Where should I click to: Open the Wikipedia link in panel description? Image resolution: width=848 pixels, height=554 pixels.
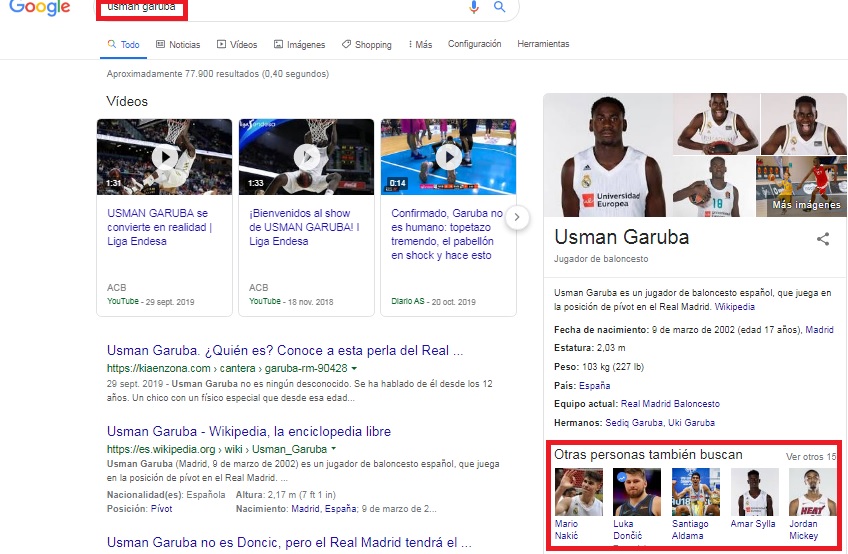click(x=734, y=307)
